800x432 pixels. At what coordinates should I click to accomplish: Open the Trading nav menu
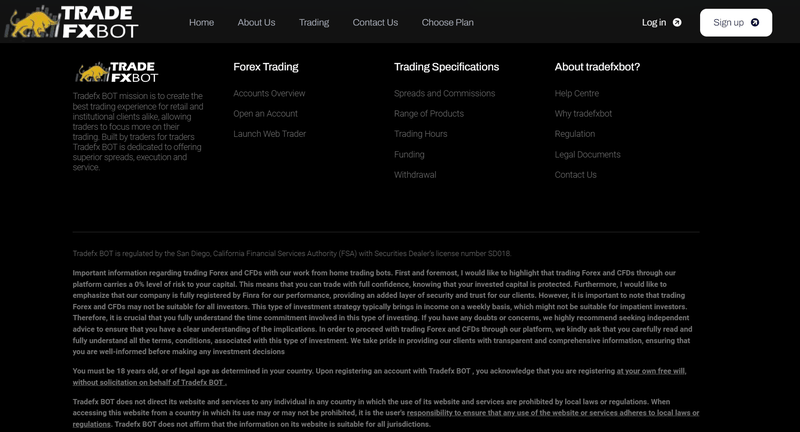pyautogui.click(x=314, y=22)
